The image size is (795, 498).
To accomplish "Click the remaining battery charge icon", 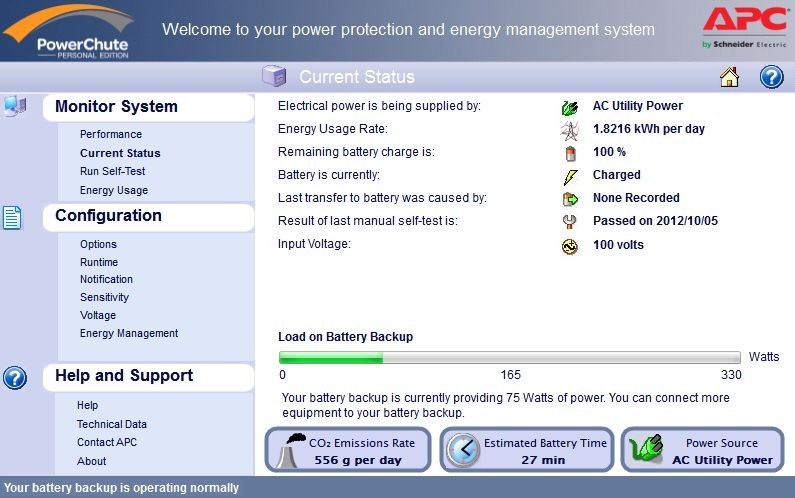I will (570, 153).
